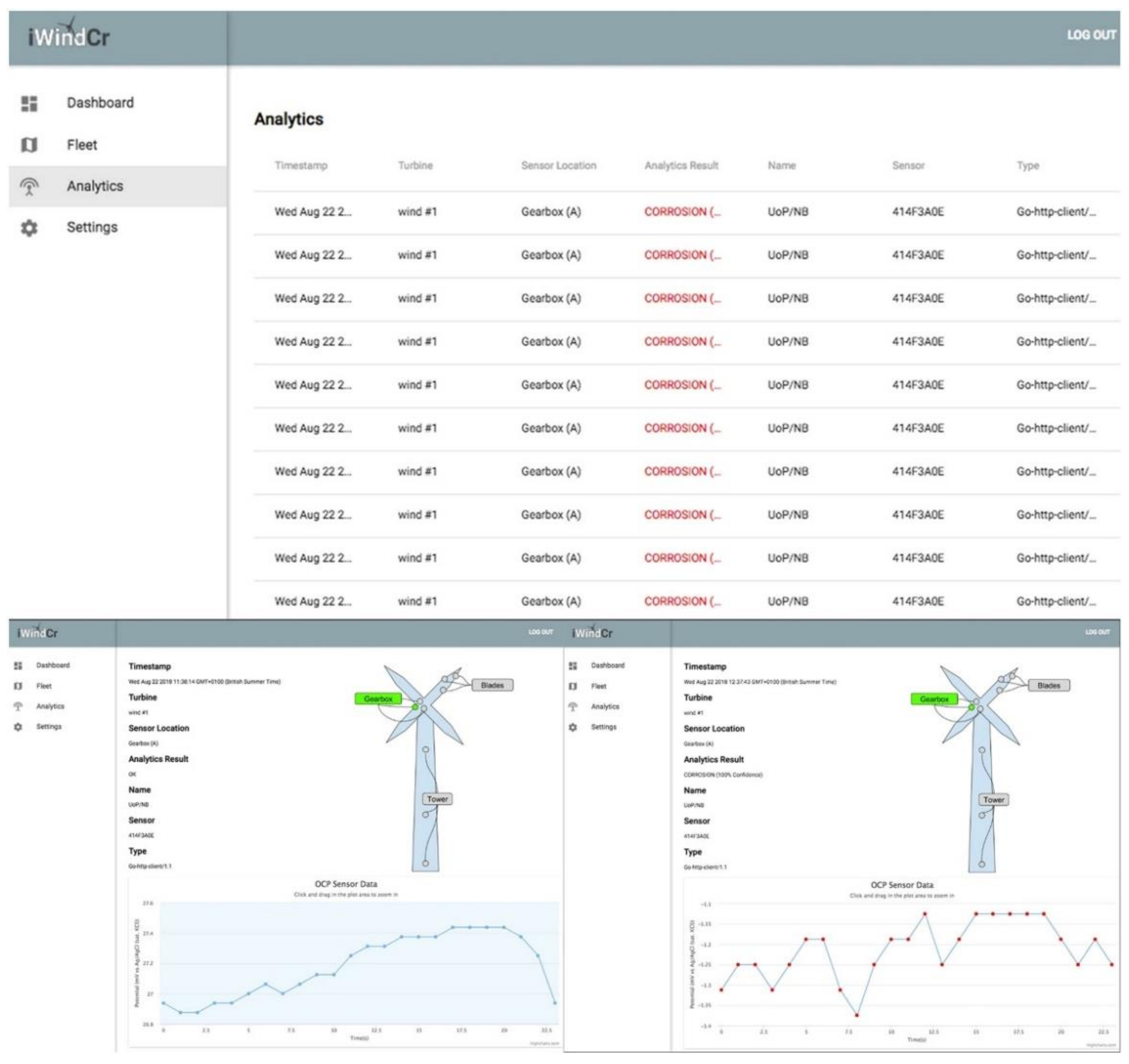This screenshot has height=1064, width=1129.
Task: Click Dashboard grid icon in bottom-left panel
Action: (18, 665)
